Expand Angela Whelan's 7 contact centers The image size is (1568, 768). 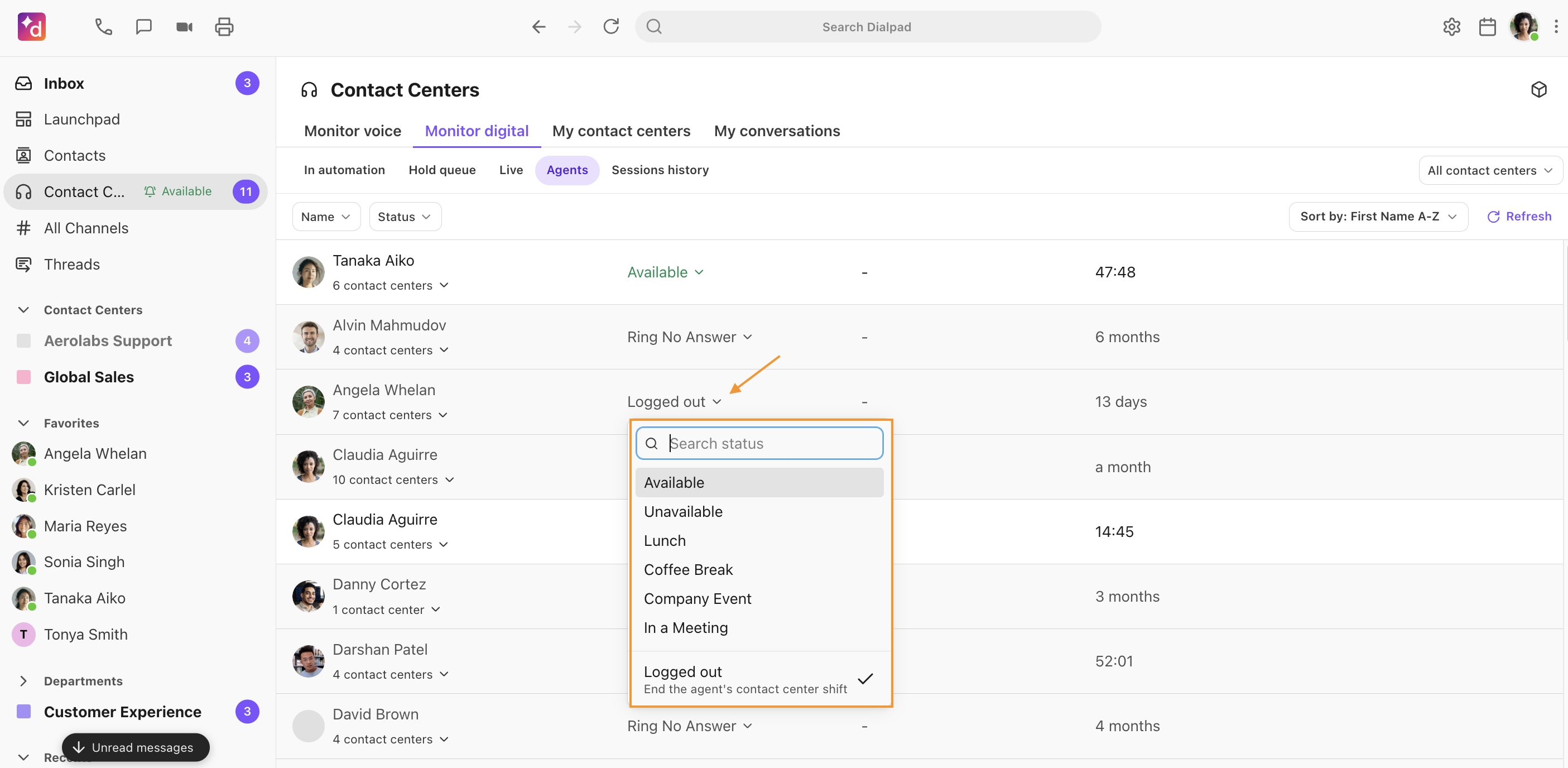389,415
